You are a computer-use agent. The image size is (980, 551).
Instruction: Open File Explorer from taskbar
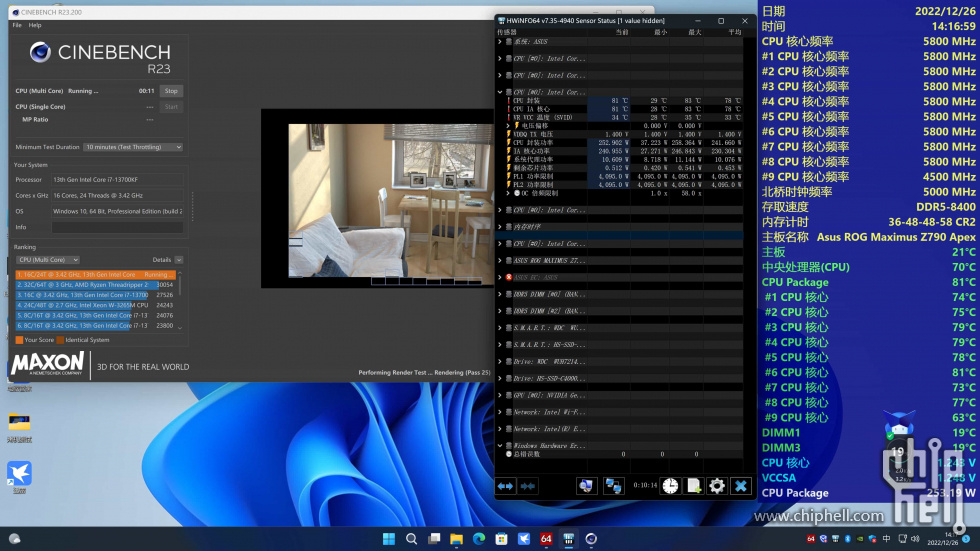[x=456, y=539]
